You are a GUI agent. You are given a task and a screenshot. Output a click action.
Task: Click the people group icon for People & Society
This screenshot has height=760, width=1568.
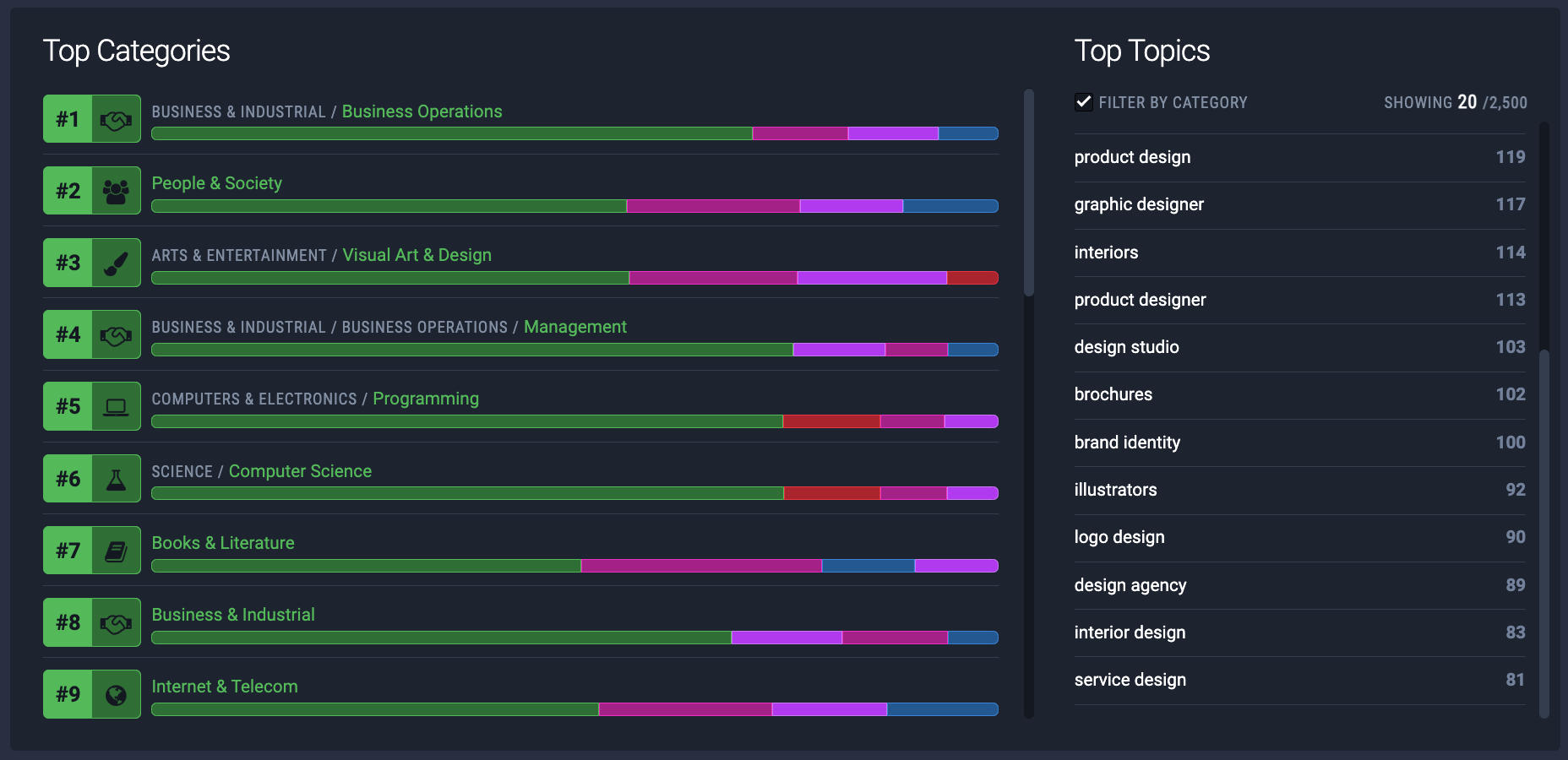pyautogui.click(x=116, y=191)
